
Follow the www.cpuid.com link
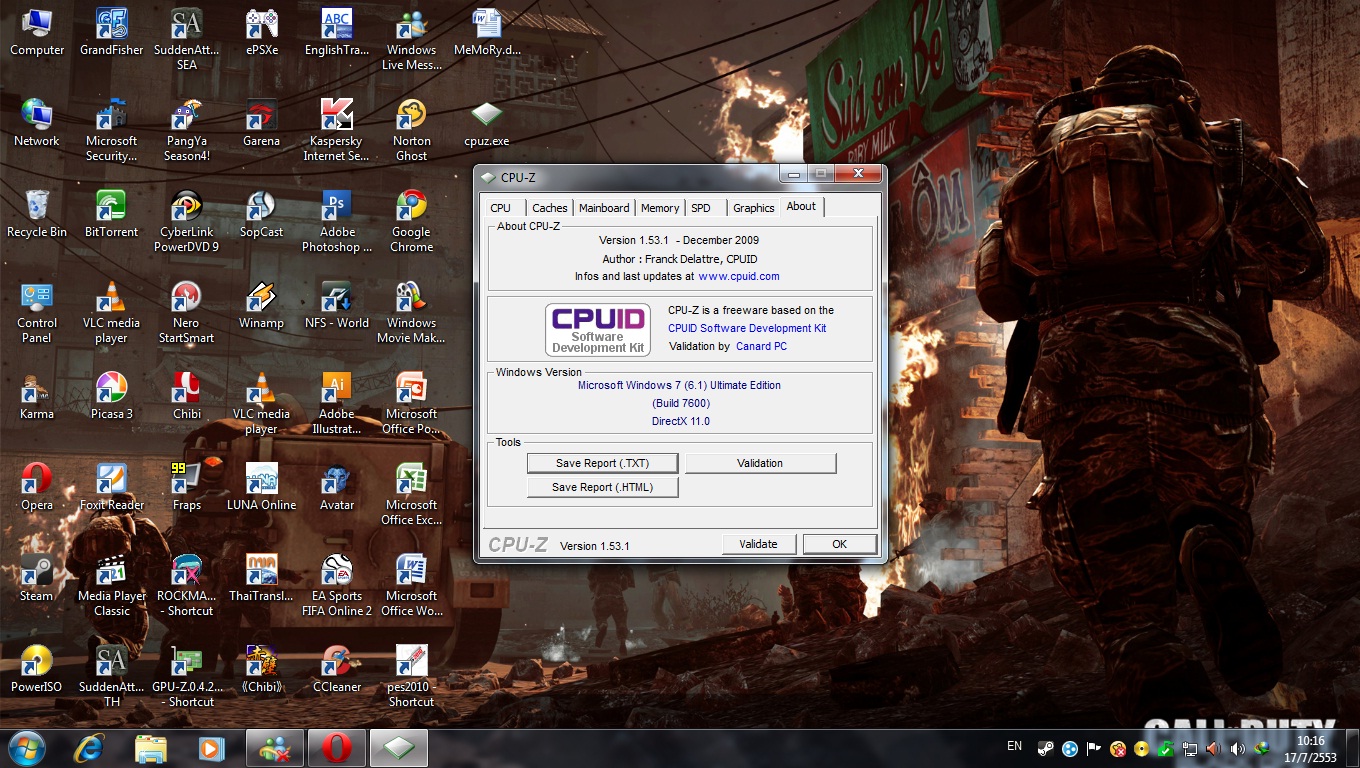click(x=739, y=276)
